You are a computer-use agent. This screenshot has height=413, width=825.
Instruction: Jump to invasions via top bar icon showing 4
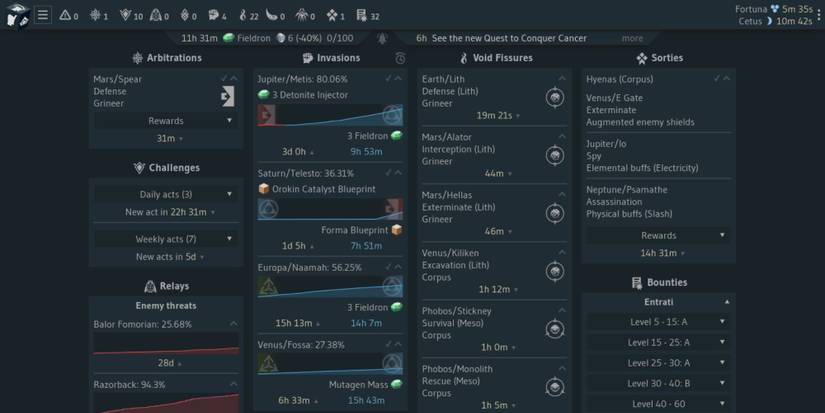[x=217, y=16]
